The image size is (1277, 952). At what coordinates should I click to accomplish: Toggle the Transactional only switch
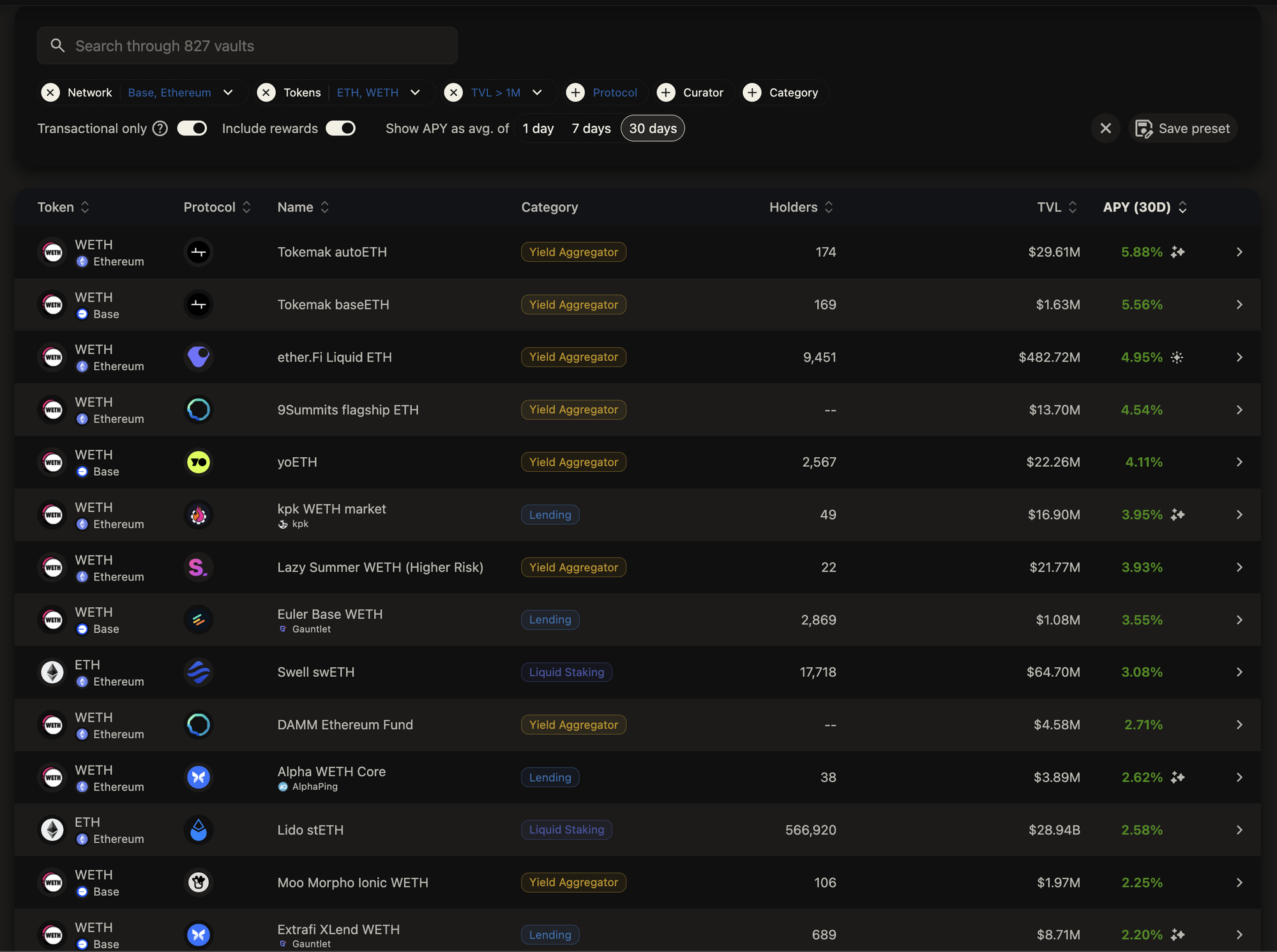[x=192, y=128]
